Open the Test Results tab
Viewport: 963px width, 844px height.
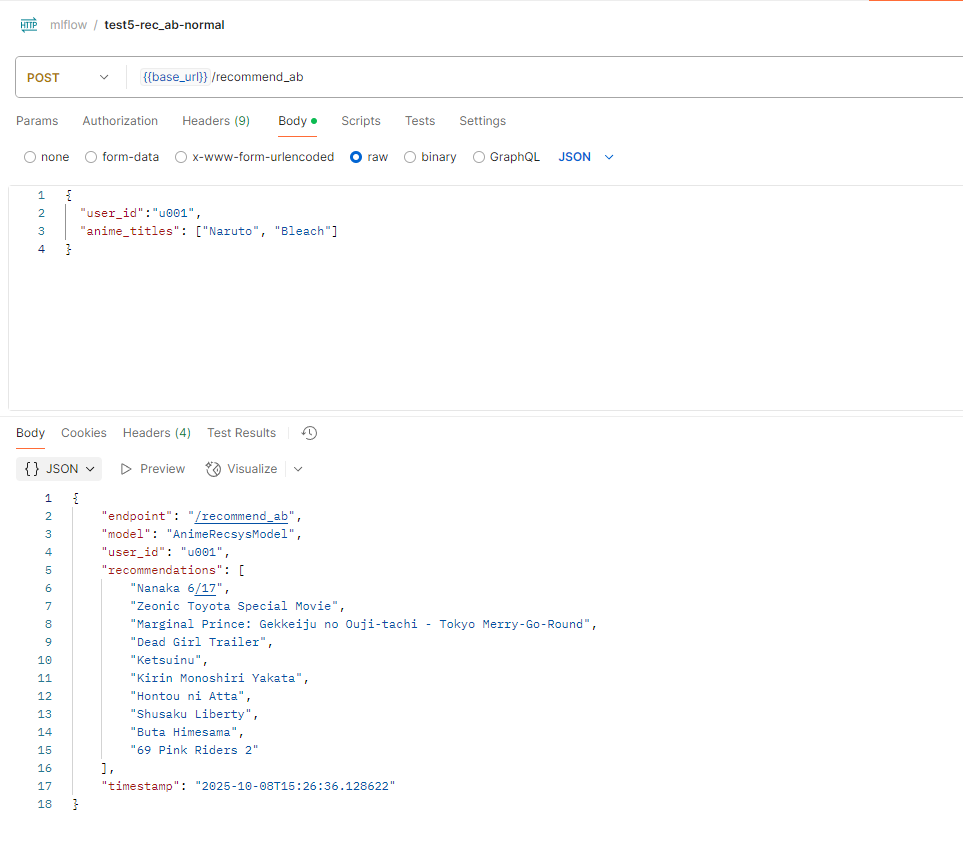tap(241, 433)
